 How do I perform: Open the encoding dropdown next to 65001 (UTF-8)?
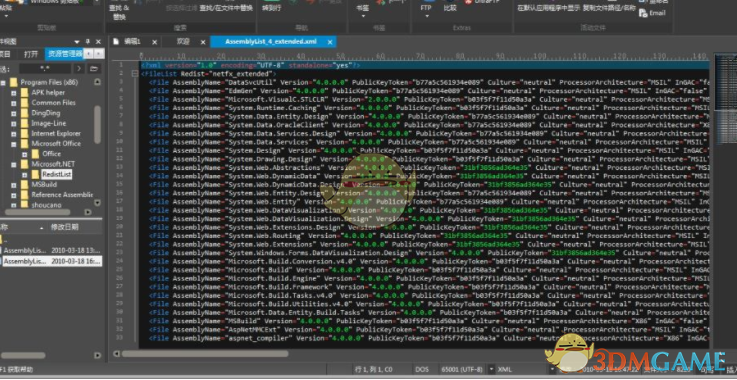(x=491, y=370)
